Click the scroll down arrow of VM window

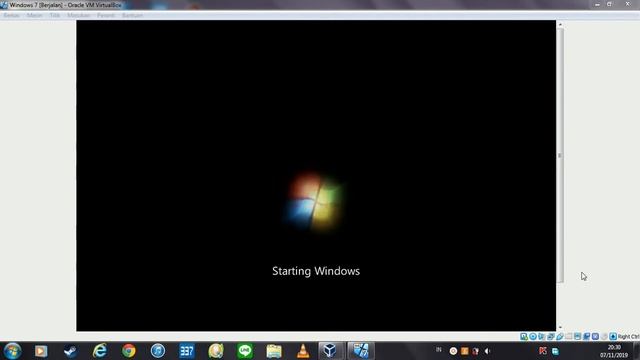(560, 327)
